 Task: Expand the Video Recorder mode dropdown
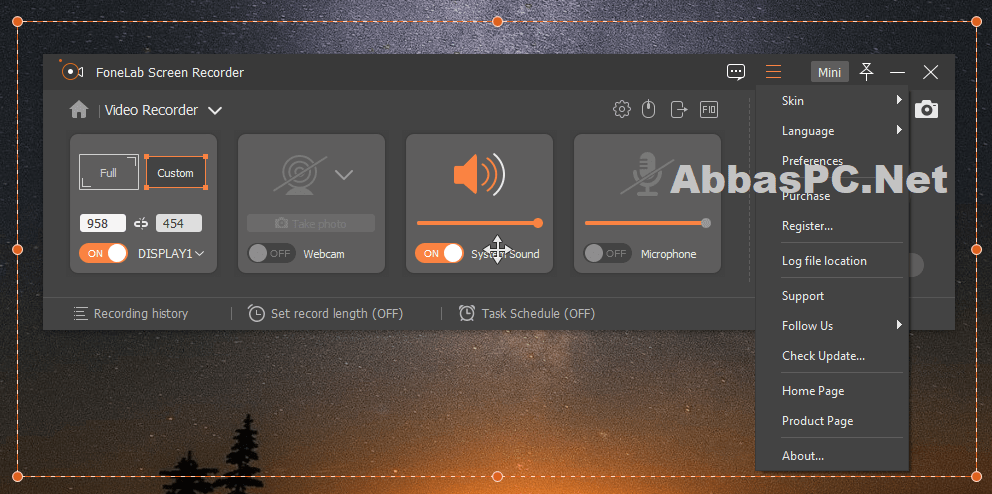tap(215, 111)
